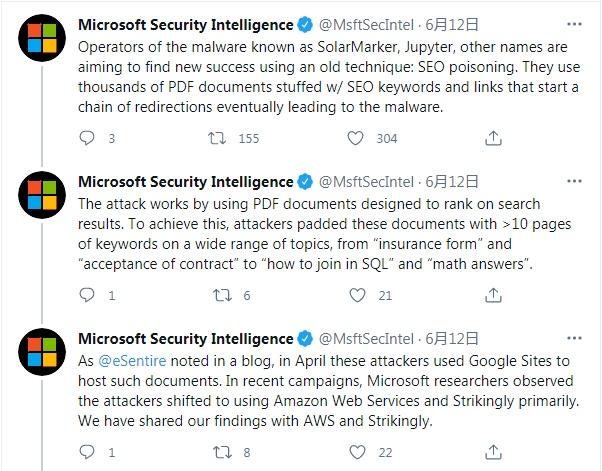Like the tweet with 21 likes

(356, 295)
